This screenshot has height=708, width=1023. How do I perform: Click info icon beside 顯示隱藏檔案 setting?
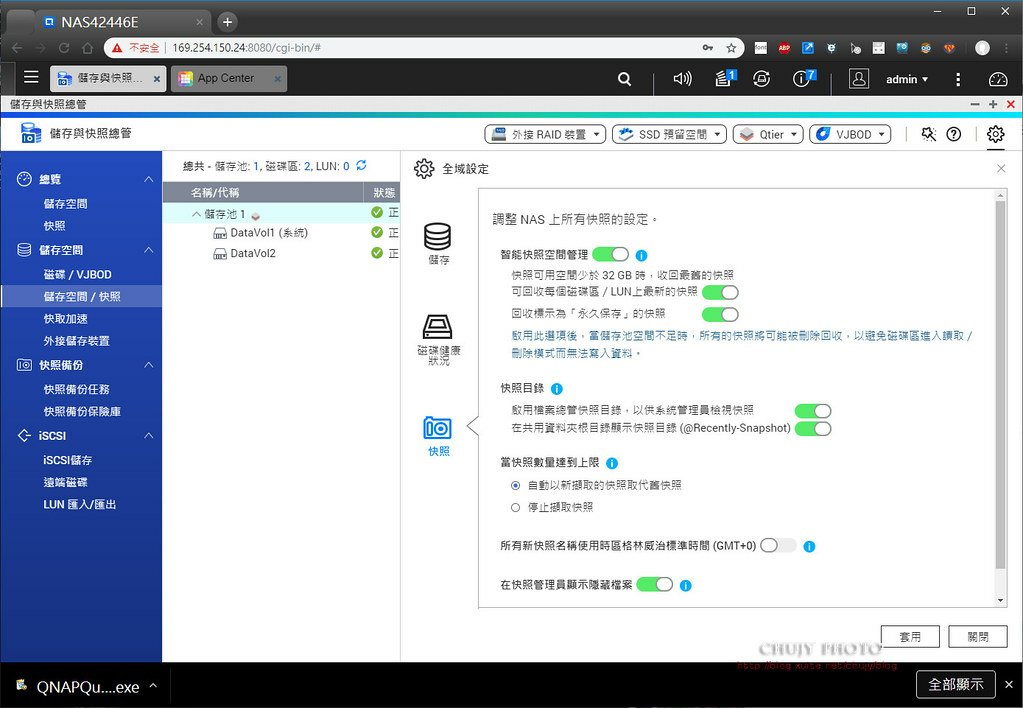coord(685,586)
